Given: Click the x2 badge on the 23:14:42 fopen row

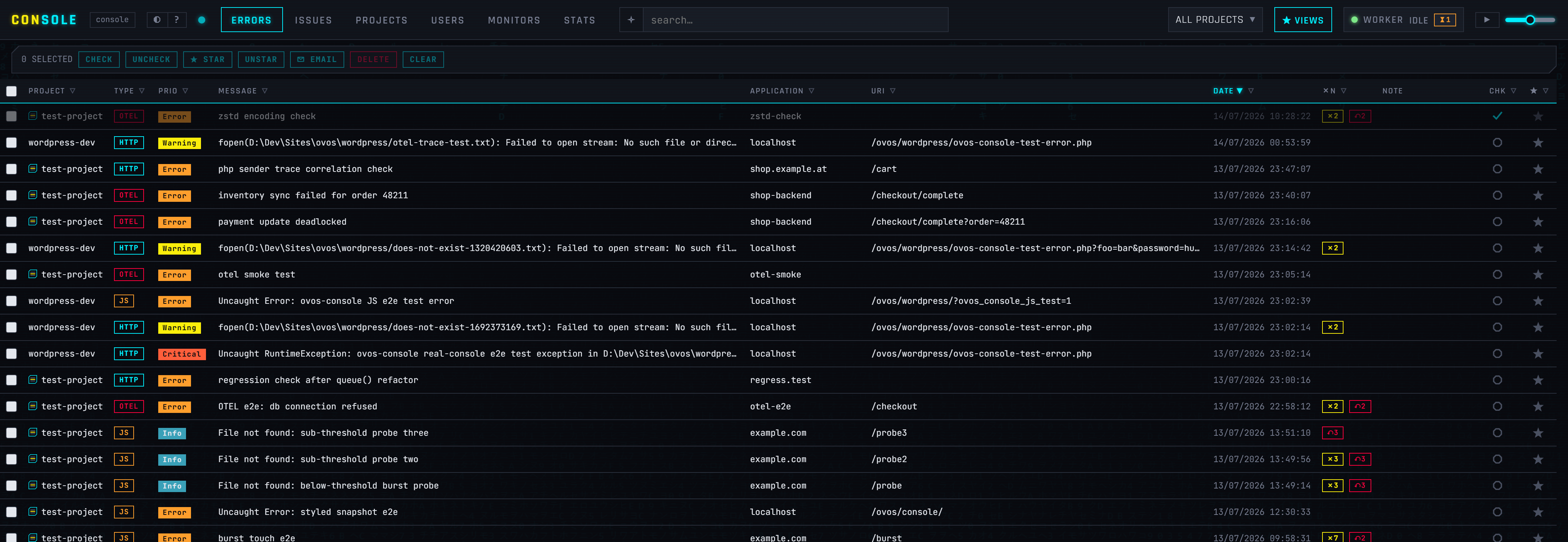Looking at the screenshot, I should [1332, 248].
